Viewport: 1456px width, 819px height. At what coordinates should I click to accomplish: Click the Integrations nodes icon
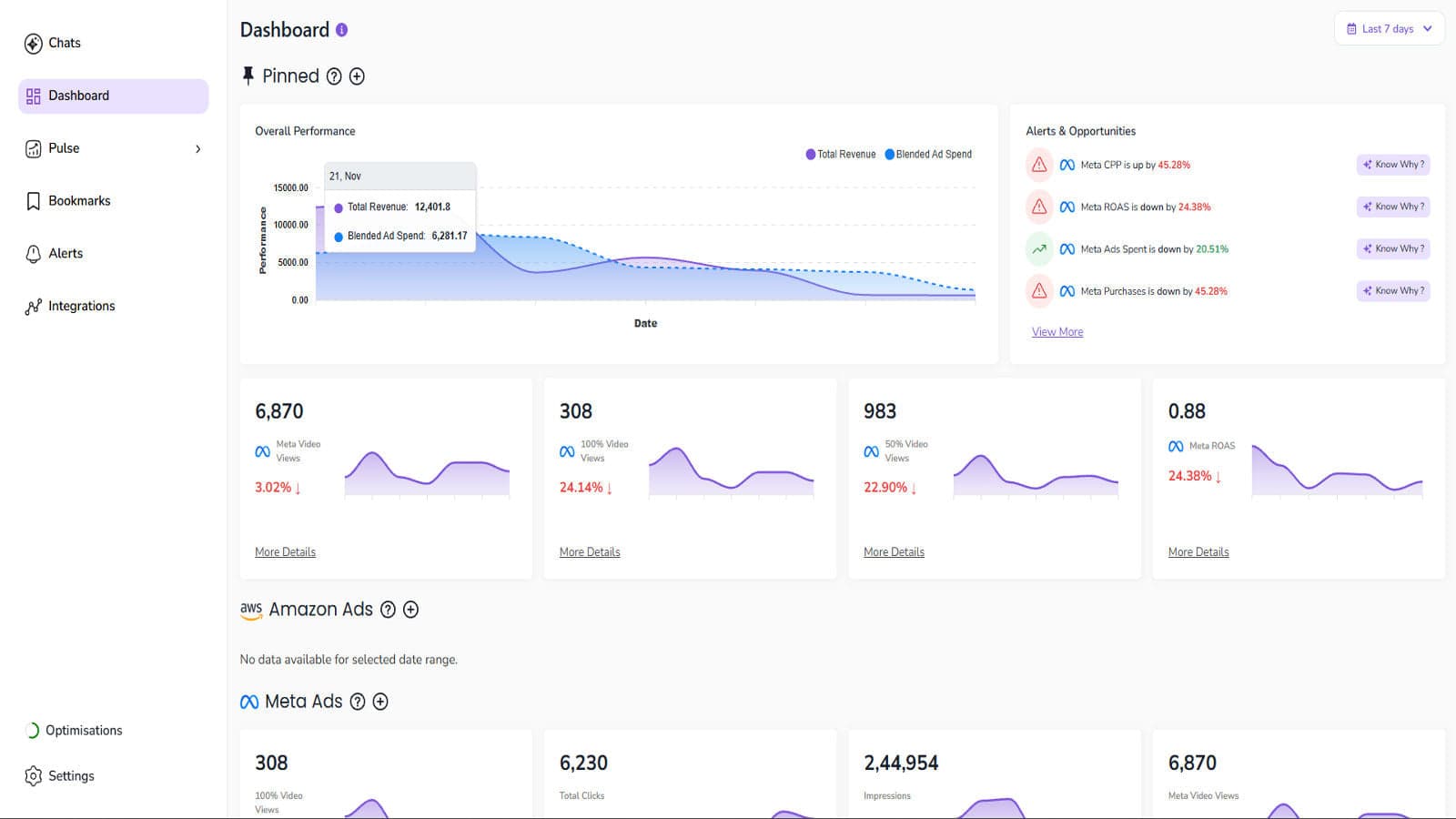[x=34, y=307]
